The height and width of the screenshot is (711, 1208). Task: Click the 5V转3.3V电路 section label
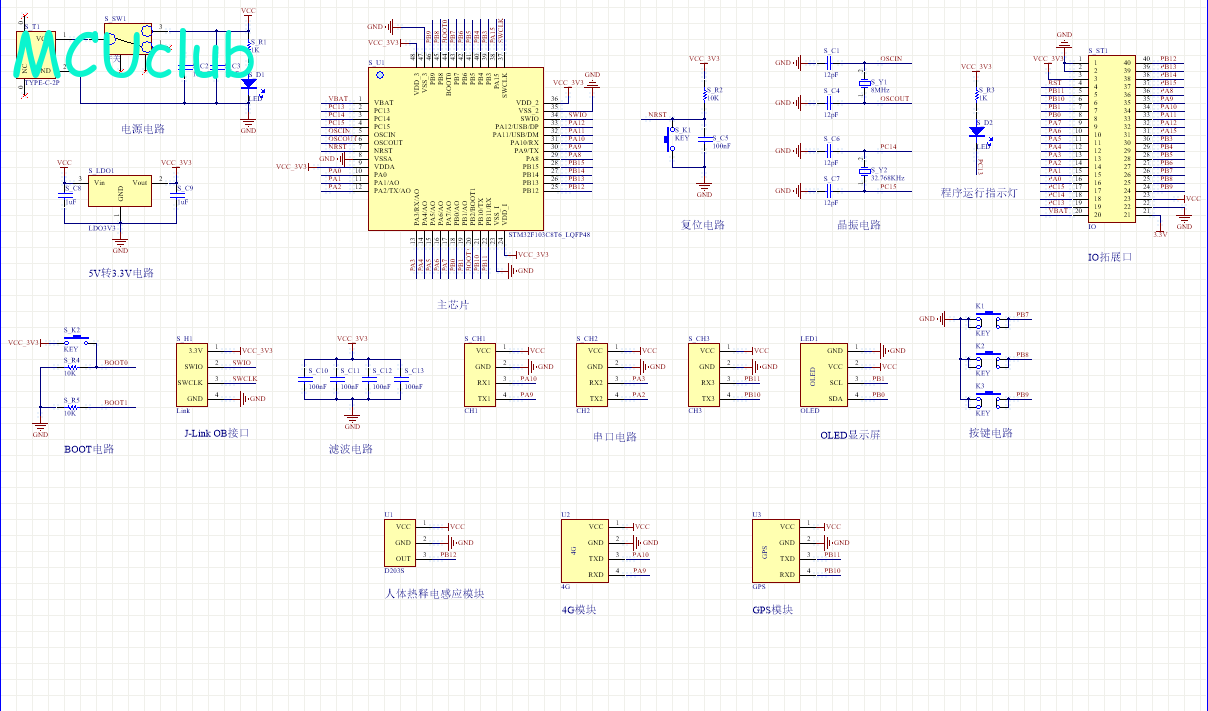[121, 273]
